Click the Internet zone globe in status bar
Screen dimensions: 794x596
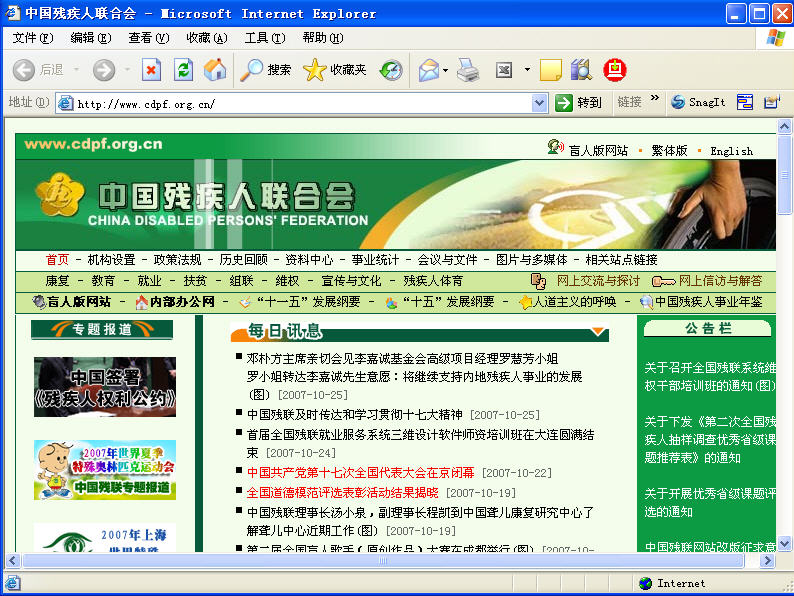coord(645,583)
